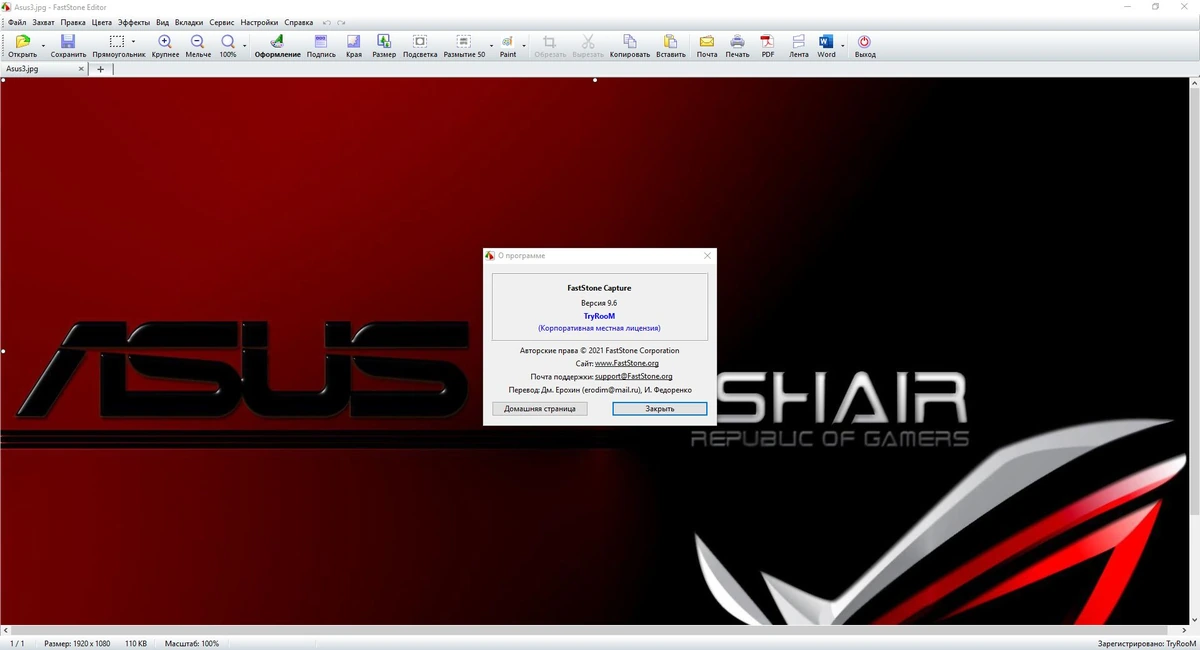This screenshot has height=650, width=1200.
Task: Open the Правка menu
Action: click(73, 22)
